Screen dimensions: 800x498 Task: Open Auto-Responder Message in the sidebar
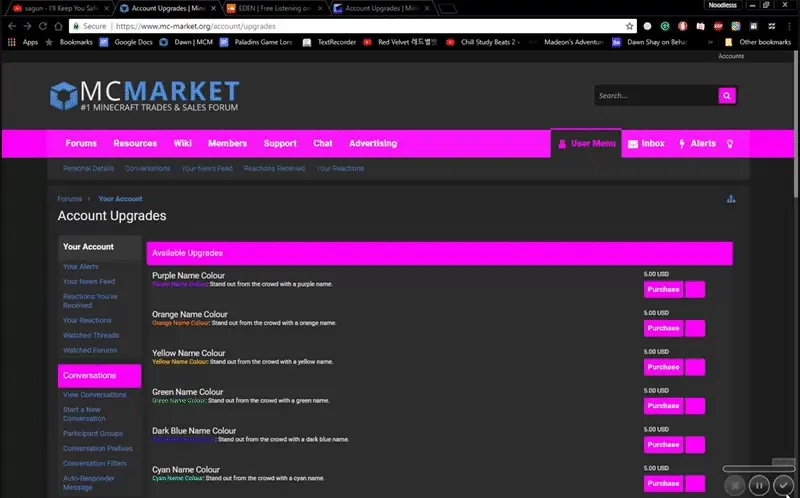(x=88, y=483)
